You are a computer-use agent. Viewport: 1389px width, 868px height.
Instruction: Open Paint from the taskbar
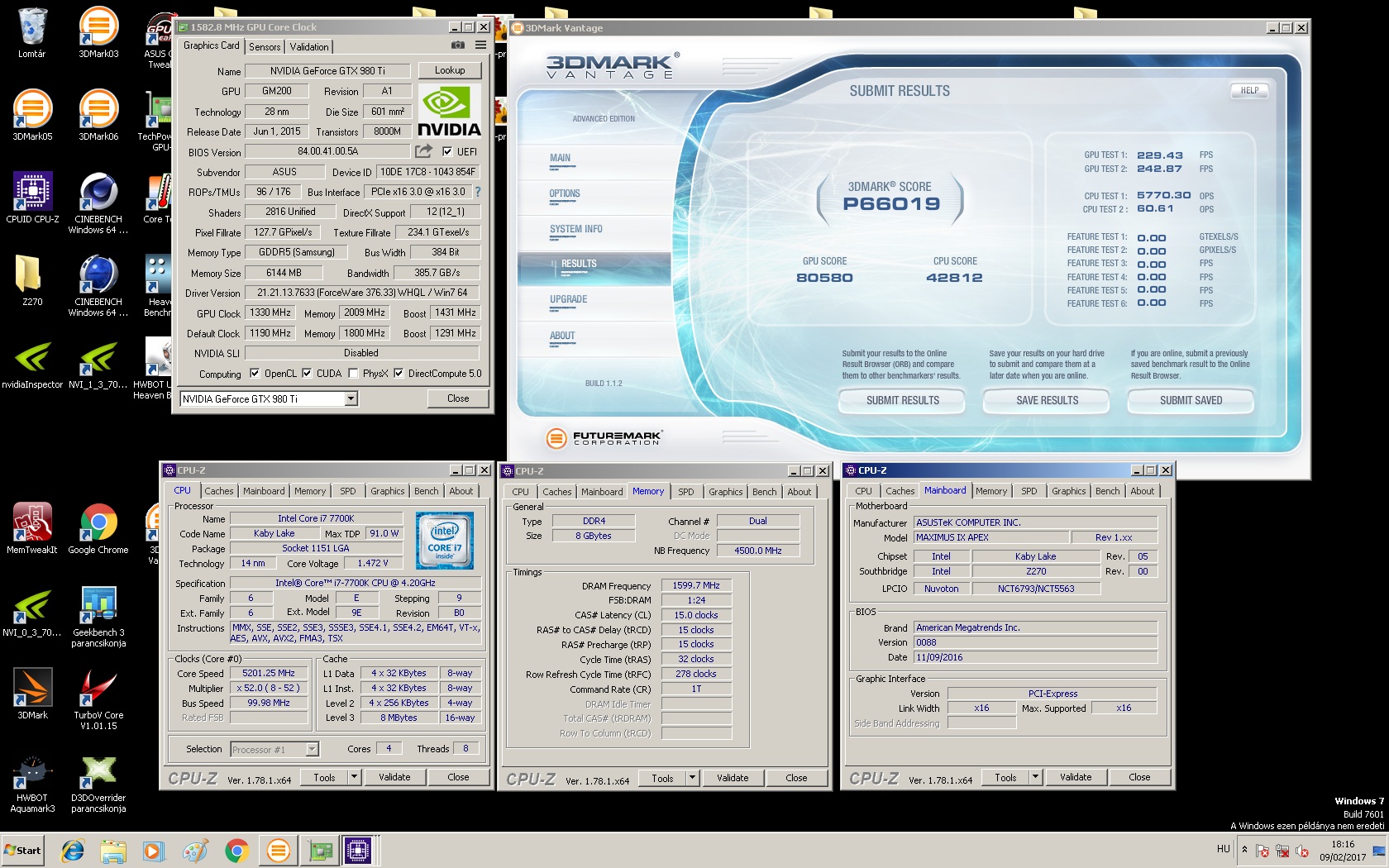click(x=195, y=850)
